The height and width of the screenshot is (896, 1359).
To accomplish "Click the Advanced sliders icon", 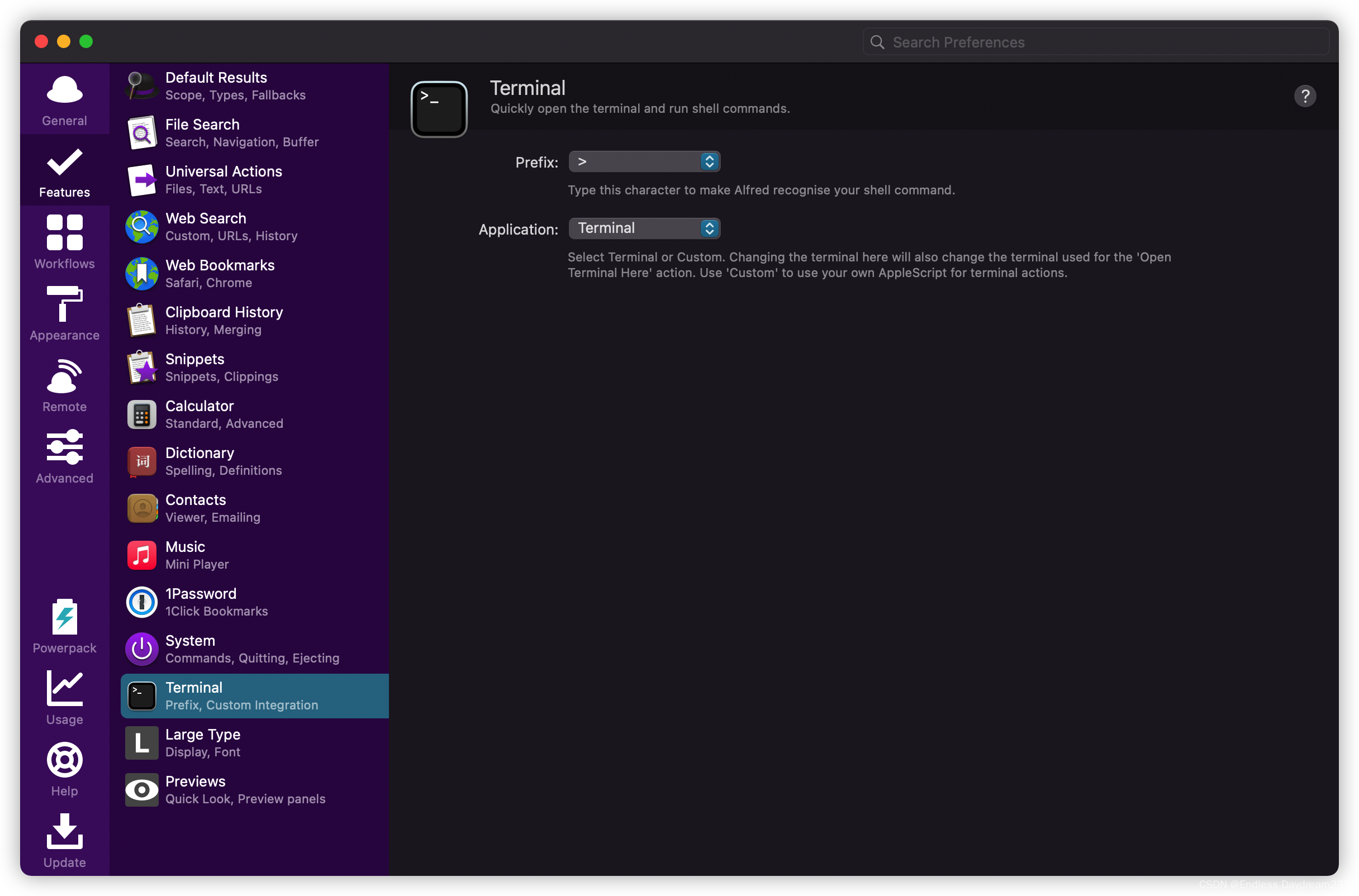I will (65, 447).
